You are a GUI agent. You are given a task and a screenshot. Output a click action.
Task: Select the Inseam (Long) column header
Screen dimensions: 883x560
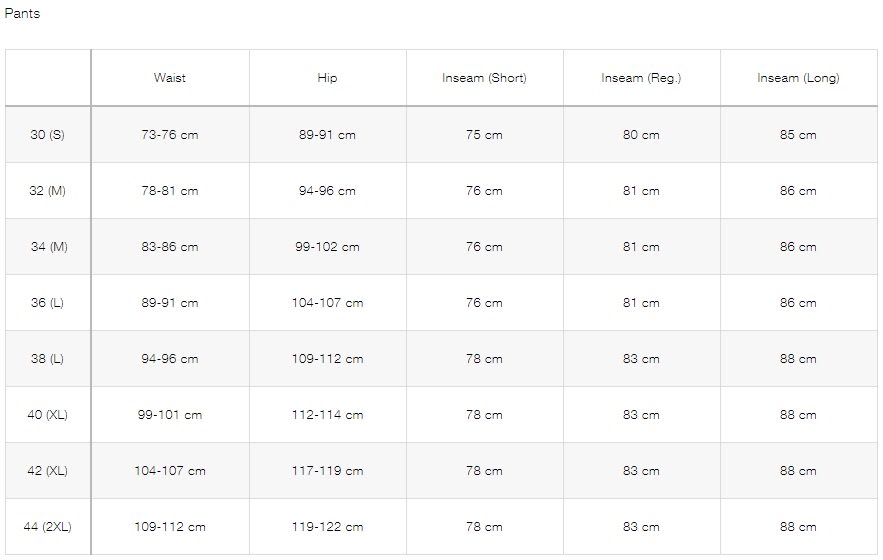tap(798, 78)
